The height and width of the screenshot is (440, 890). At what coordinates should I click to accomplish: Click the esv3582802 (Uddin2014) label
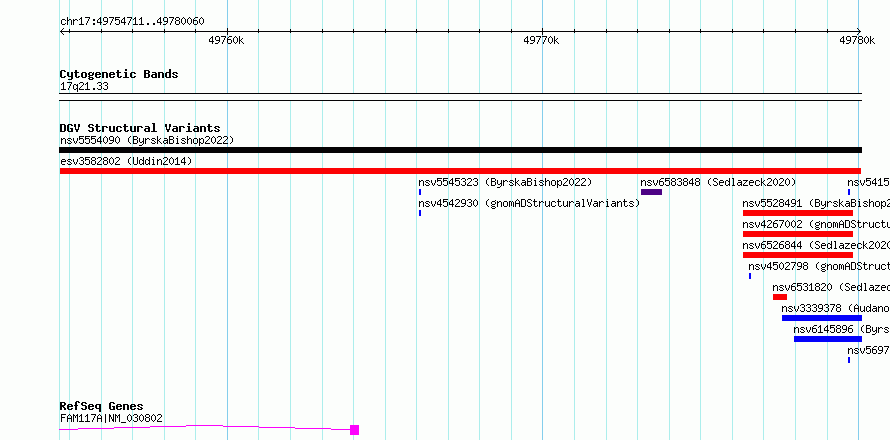(x=126, y=161)
